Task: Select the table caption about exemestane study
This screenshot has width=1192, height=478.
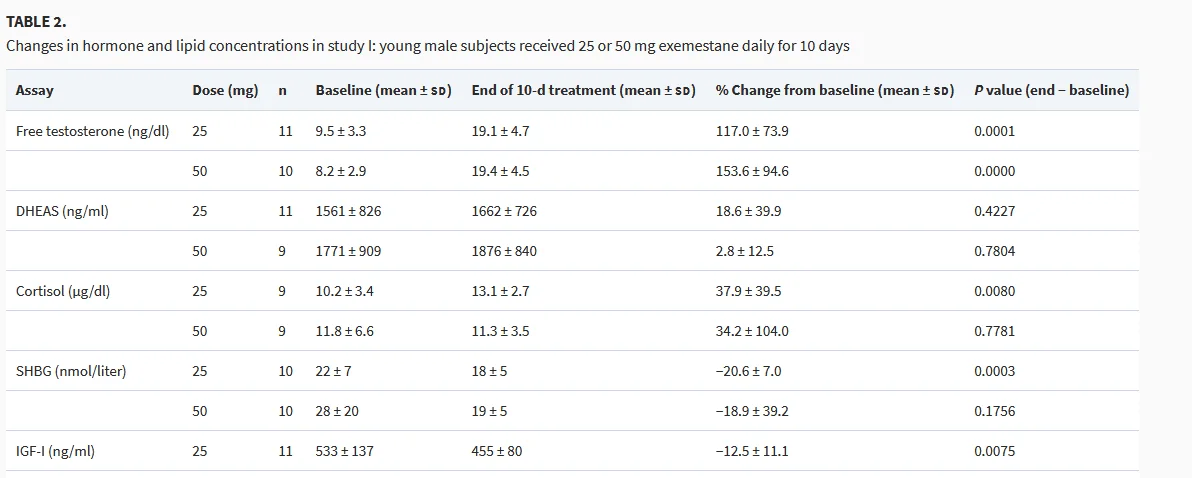Action: tap(428, 46)
